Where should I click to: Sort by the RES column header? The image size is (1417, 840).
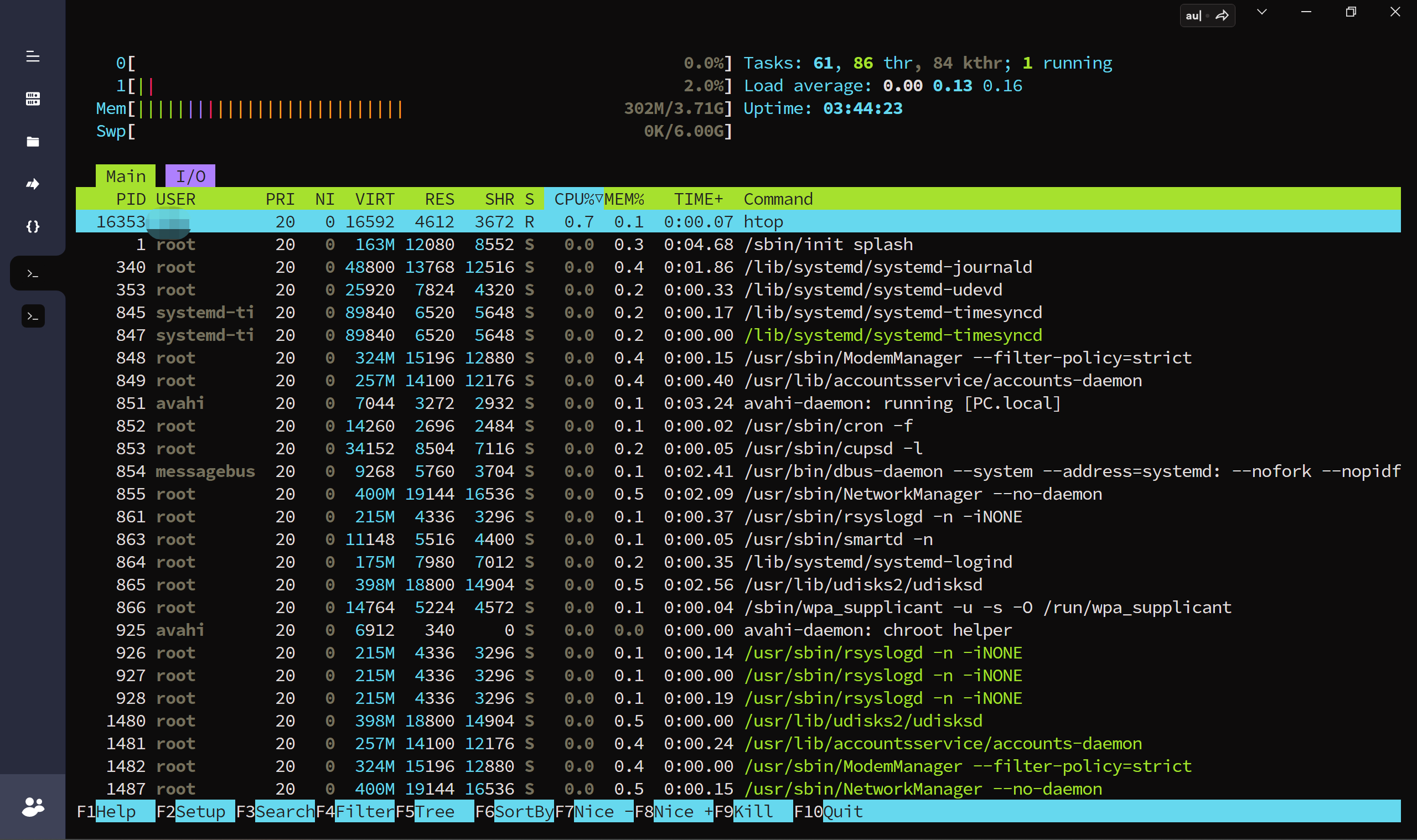440,199
